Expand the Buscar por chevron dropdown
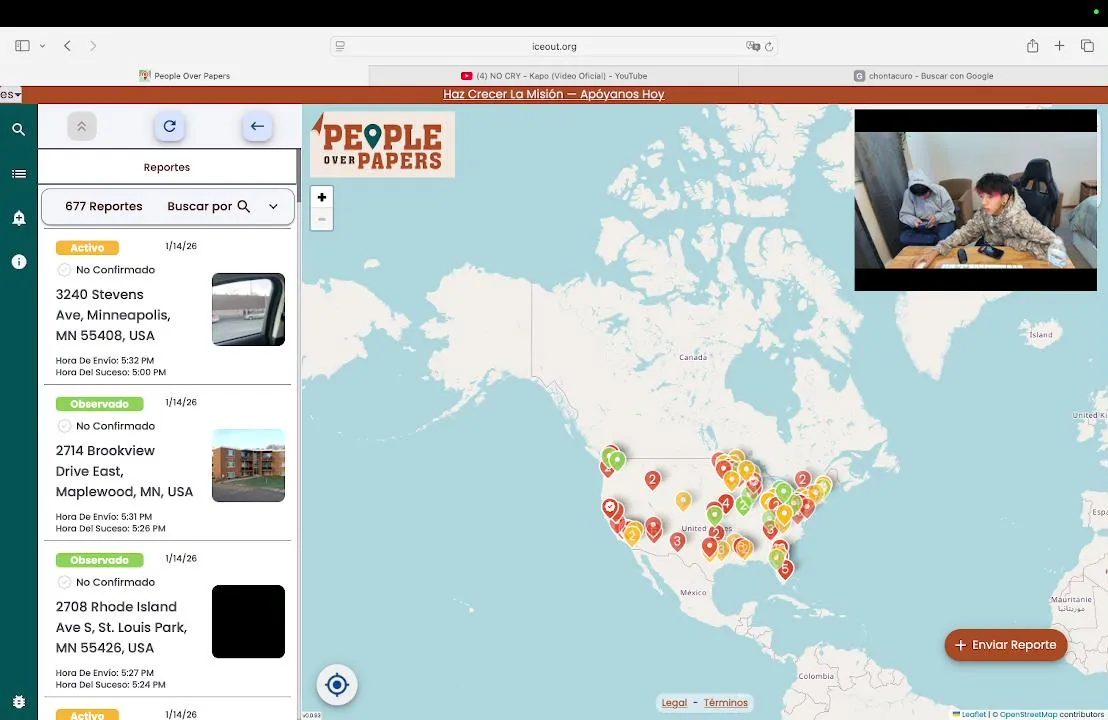This screenshot has height=720, width=1108. tap(273, 206)
